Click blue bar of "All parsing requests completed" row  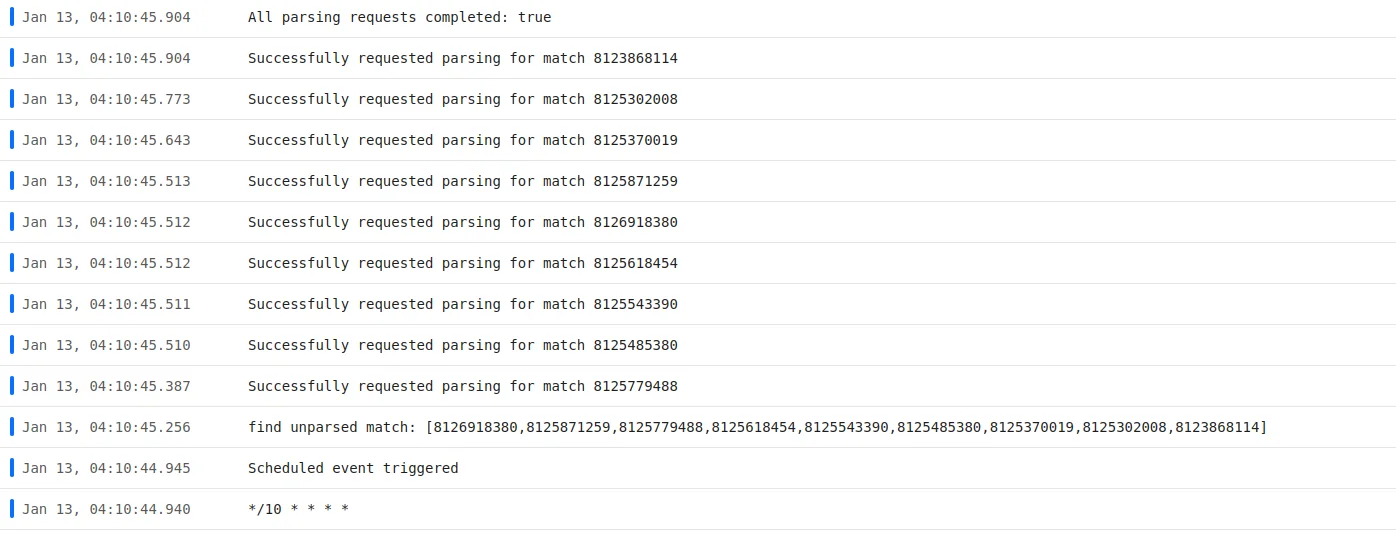click(12, 16)
